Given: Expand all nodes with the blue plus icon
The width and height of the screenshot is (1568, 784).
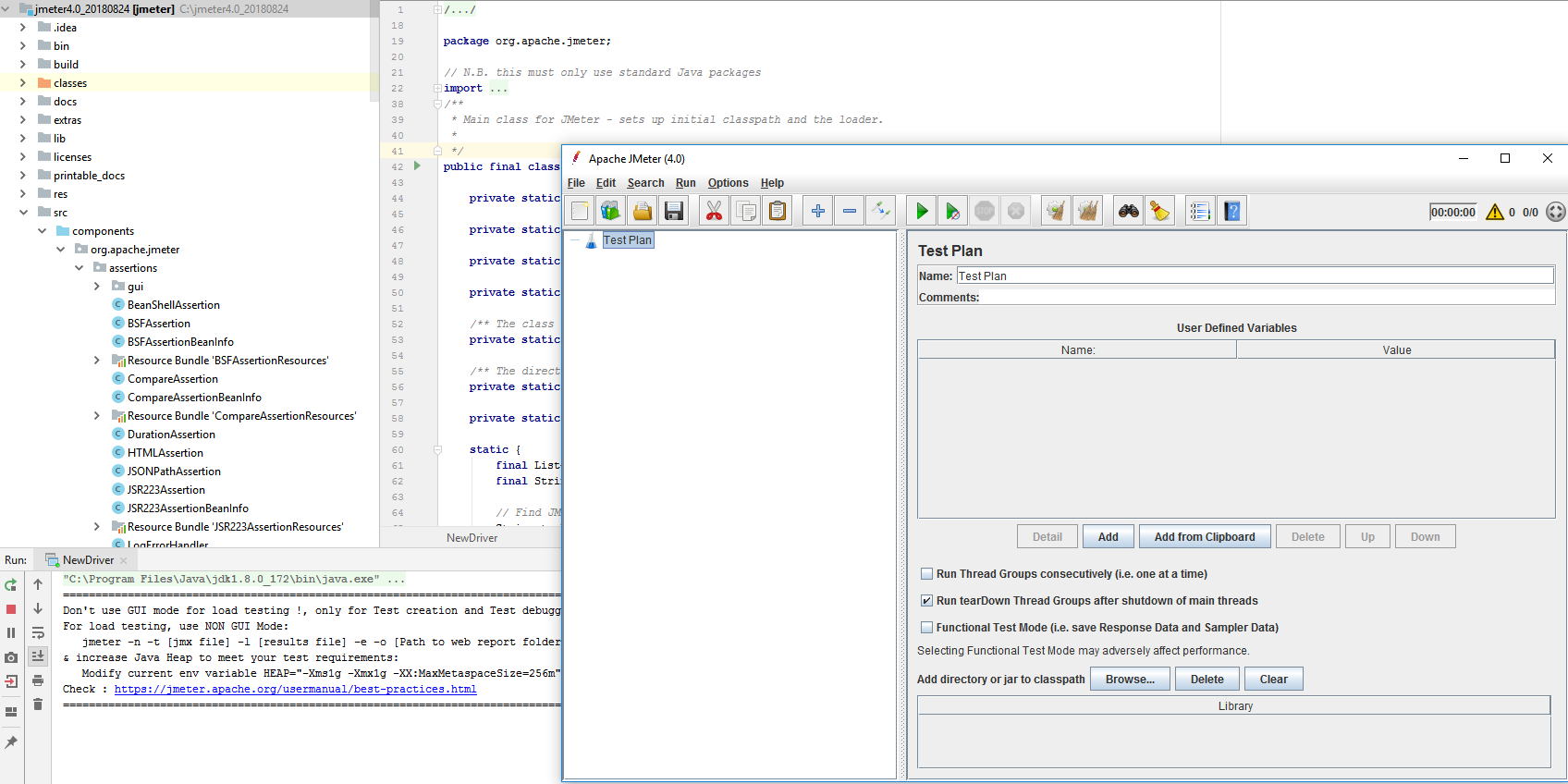Looking at the screenshot, I should (818, 211).
